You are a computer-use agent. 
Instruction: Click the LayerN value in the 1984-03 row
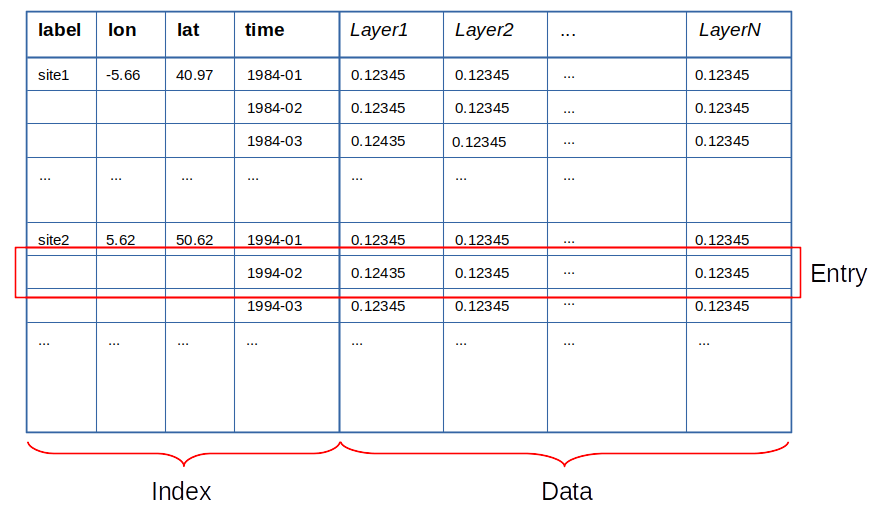(722, 141)
